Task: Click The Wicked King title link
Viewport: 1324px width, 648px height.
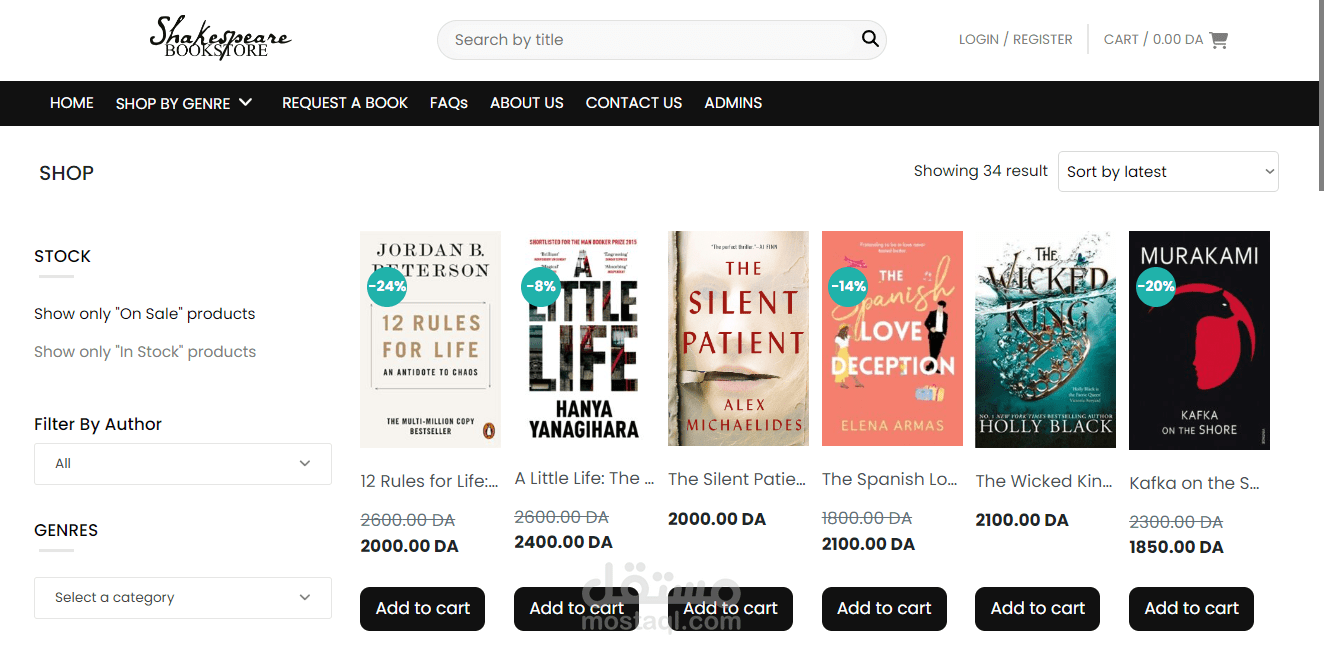Action: 1044,481
